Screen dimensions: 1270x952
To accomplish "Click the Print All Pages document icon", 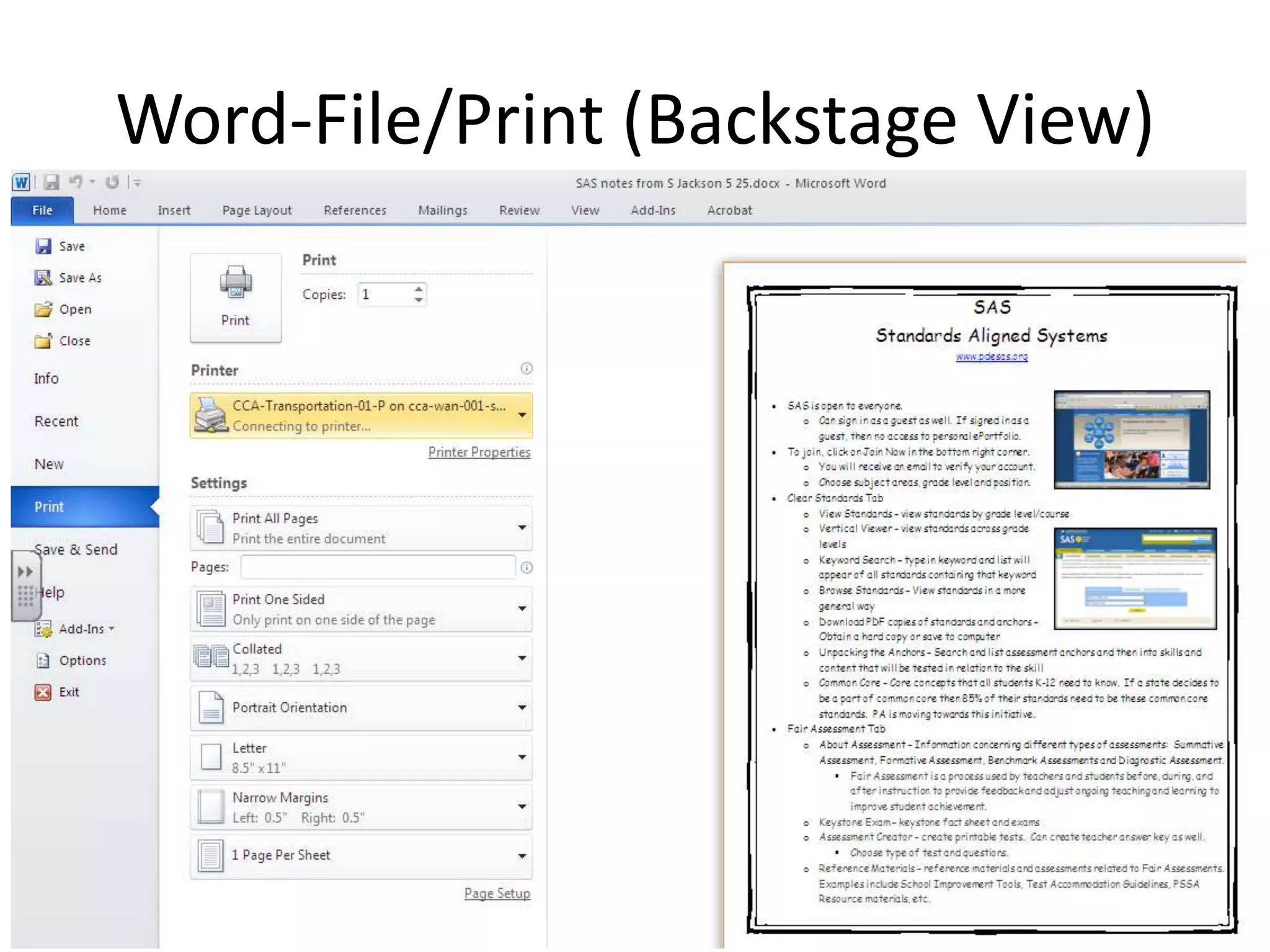I will pyautogui.click(x=210, y=527).
